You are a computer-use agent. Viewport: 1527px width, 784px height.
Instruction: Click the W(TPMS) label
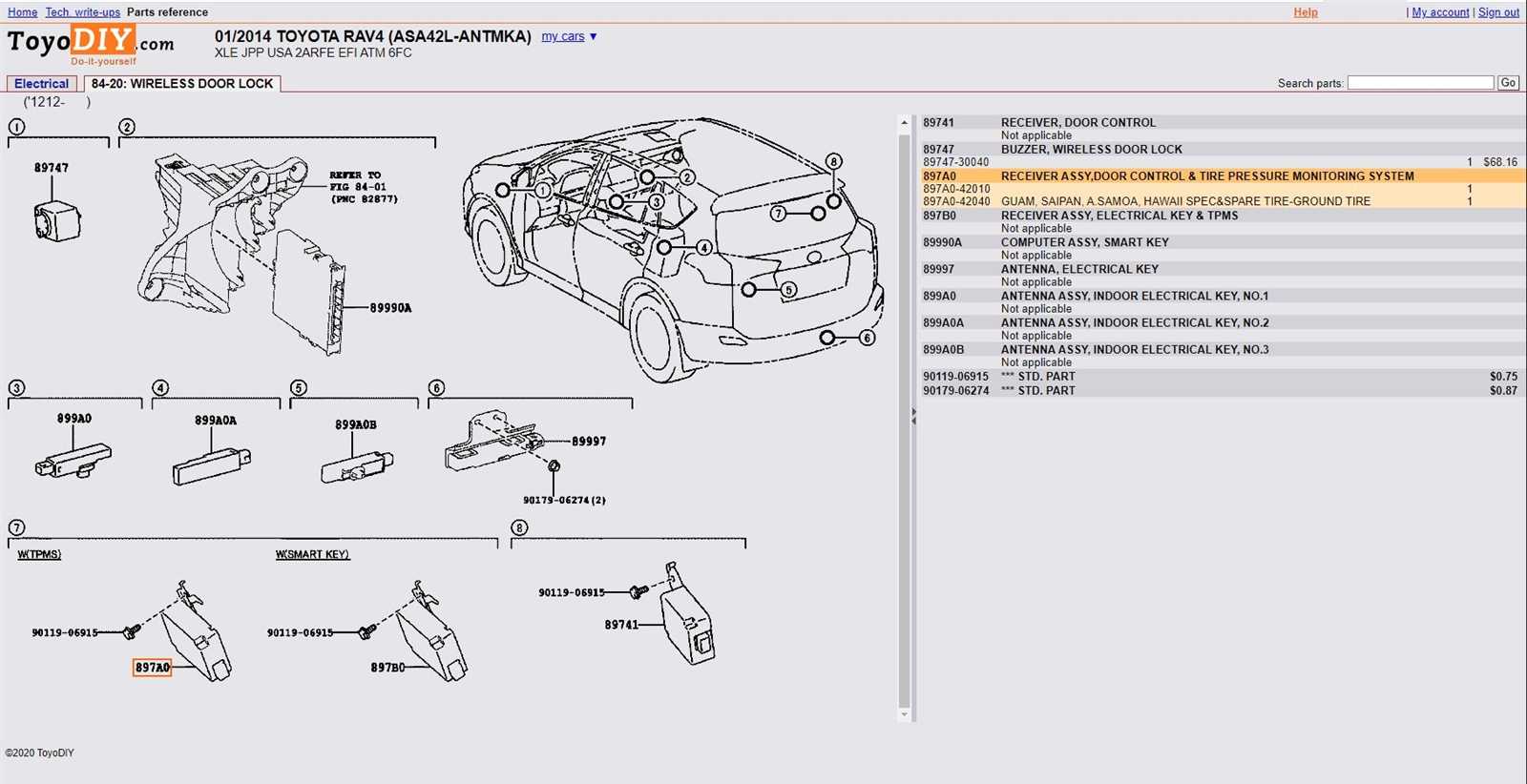pos(39,554)
